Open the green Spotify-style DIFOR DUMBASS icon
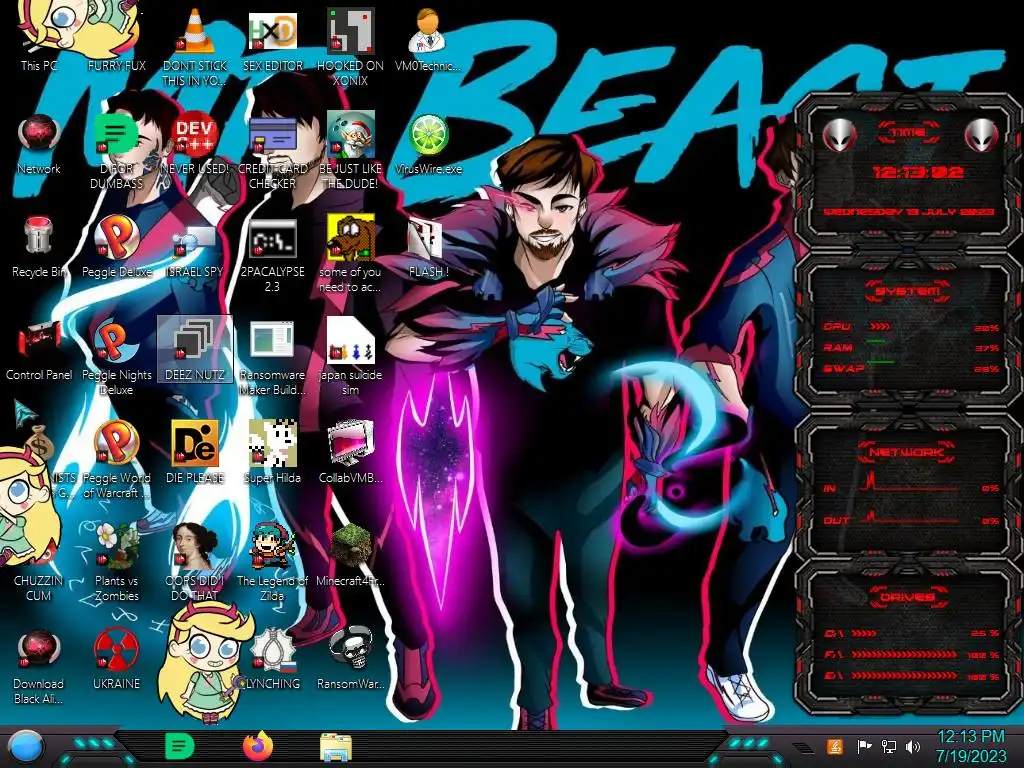1024x768 pixels. pos(117,150)
